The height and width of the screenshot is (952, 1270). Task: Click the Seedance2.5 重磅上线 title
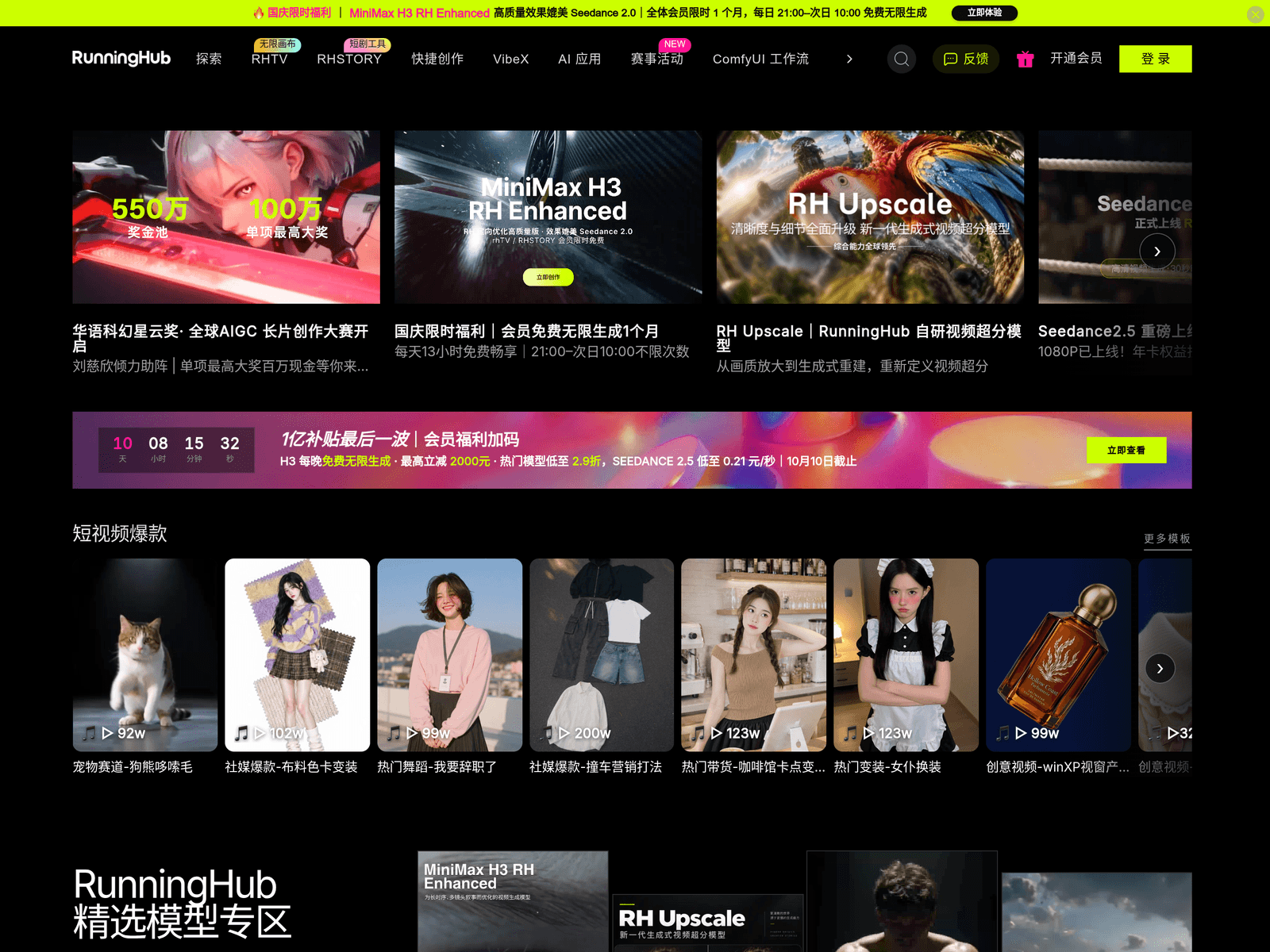pos(1114,331)
